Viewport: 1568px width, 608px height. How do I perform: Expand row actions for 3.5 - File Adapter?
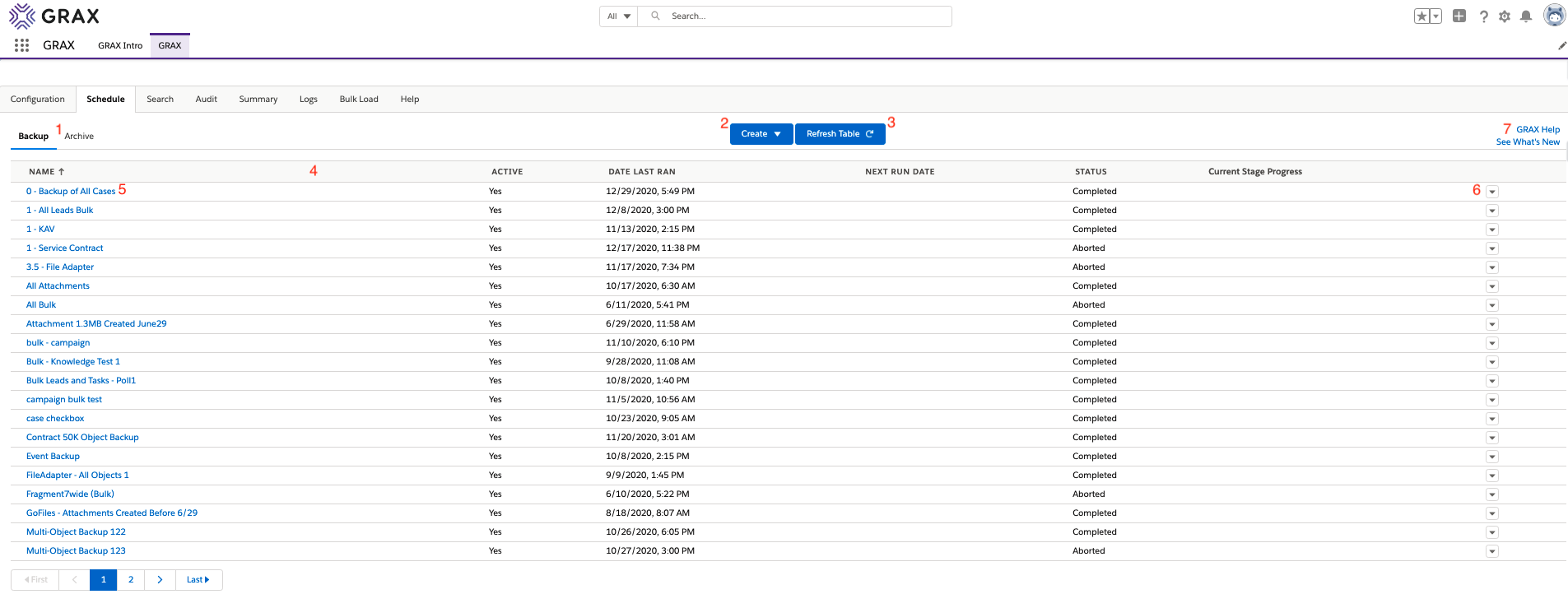(1492, 267)
